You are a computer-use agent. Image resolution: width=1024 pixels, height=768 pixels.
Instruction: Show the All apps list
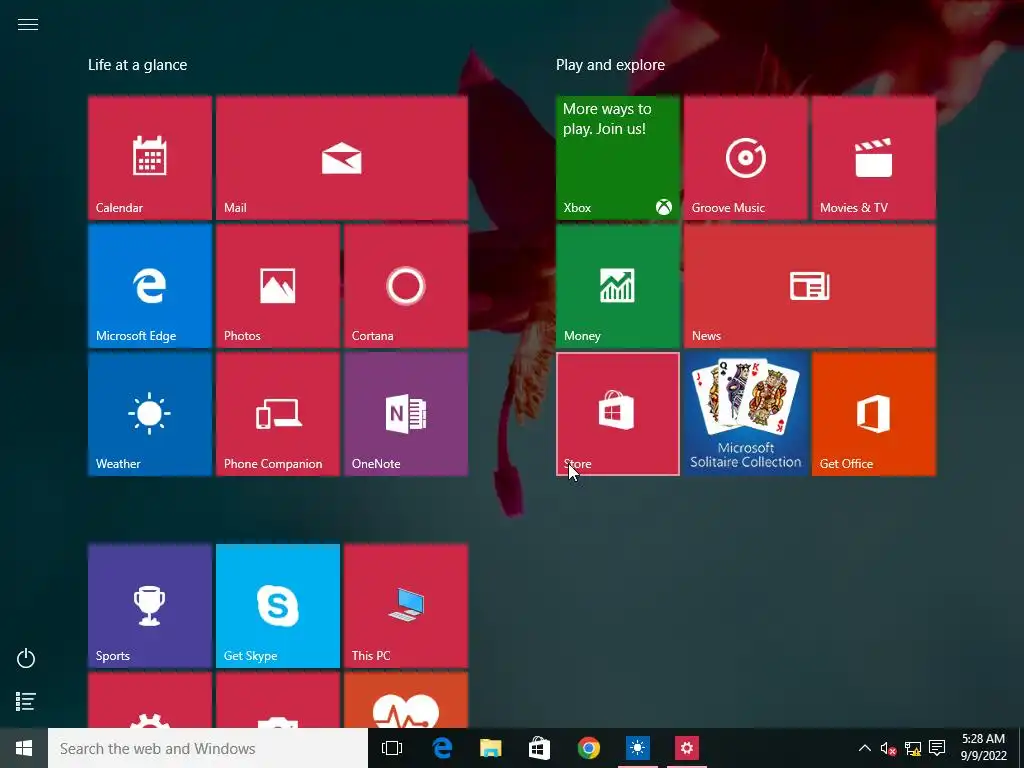click(x=25, y=701)
